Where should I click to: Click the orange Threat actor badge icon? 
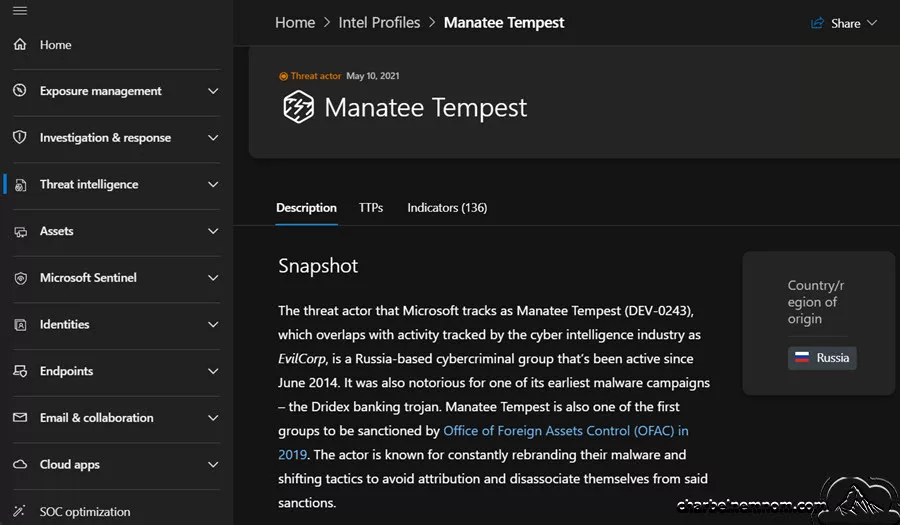point(283,76)
